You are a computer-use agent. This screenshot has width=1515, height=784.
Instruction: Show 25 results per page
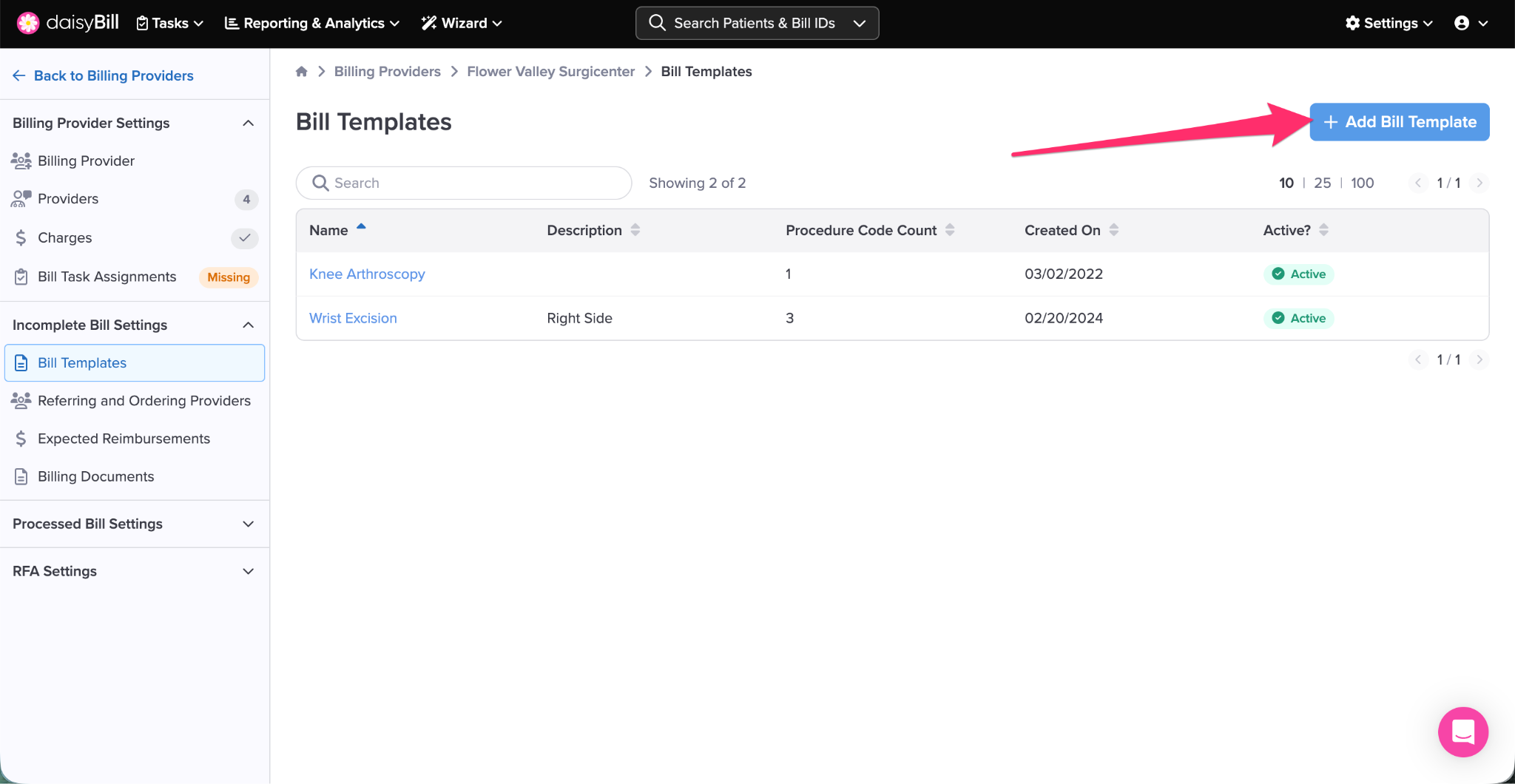tap(1322, 183)
